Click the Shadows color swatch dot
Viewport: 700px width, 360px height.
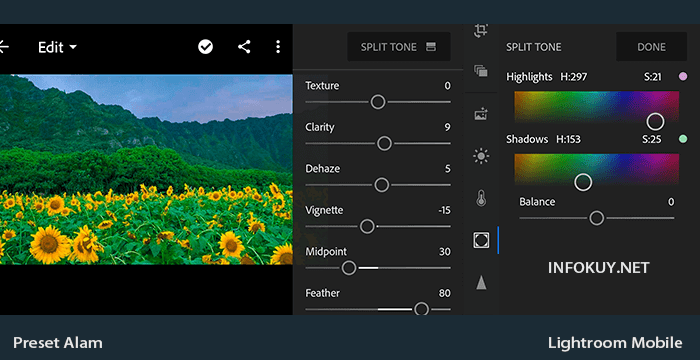683,139
